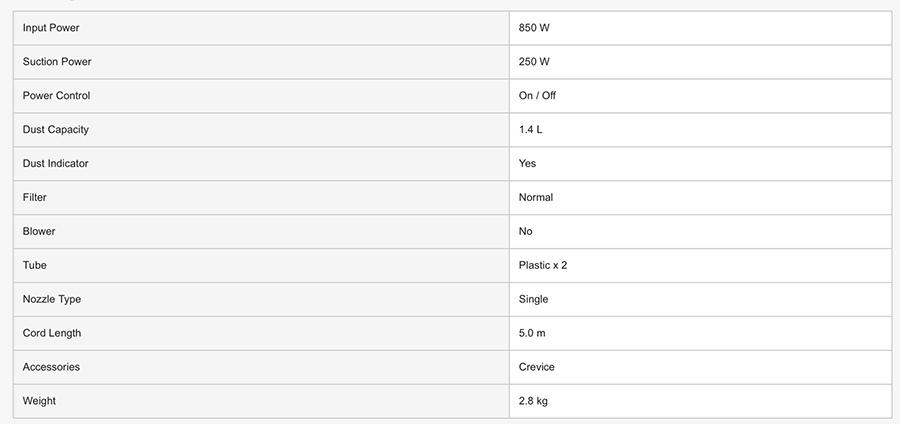Select the 5.0 m cord value
This screenshot has width=900, height=424.
coord(532,334)
